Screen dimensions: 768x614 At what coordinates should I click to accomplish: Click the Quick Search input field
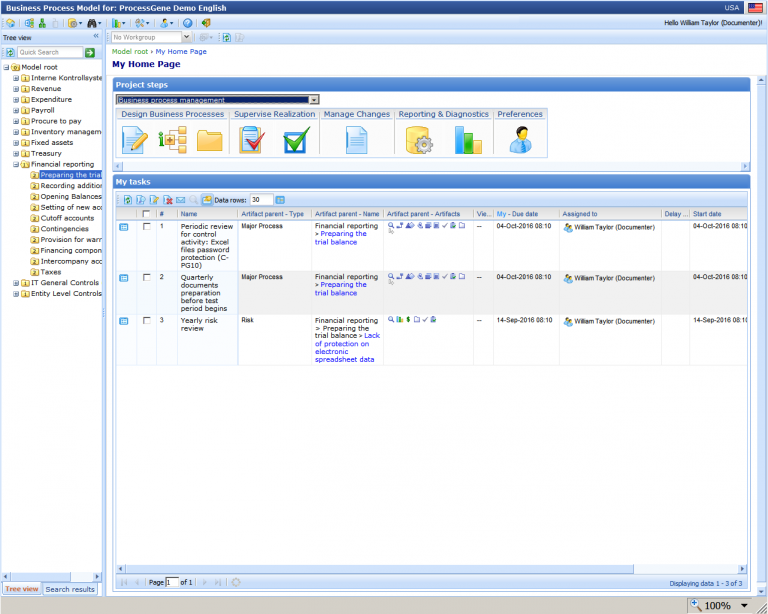tap(49, 52)
